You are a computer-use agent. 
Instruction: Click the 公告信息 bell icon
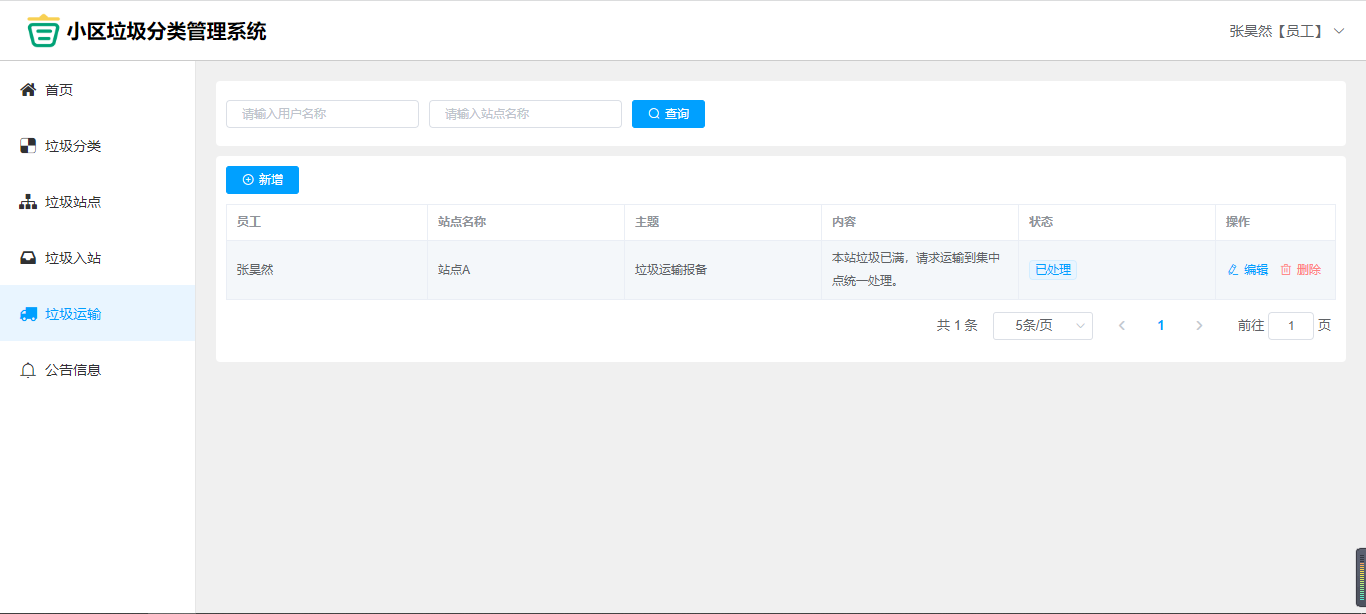point(28,370)
